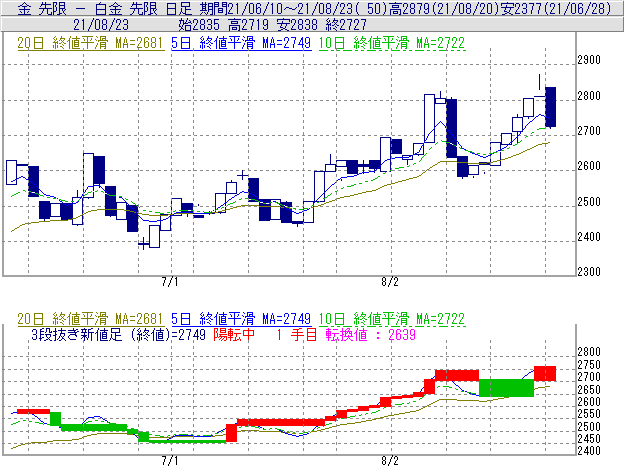Click the final red block at the lower chart's right

coord(545,374)
